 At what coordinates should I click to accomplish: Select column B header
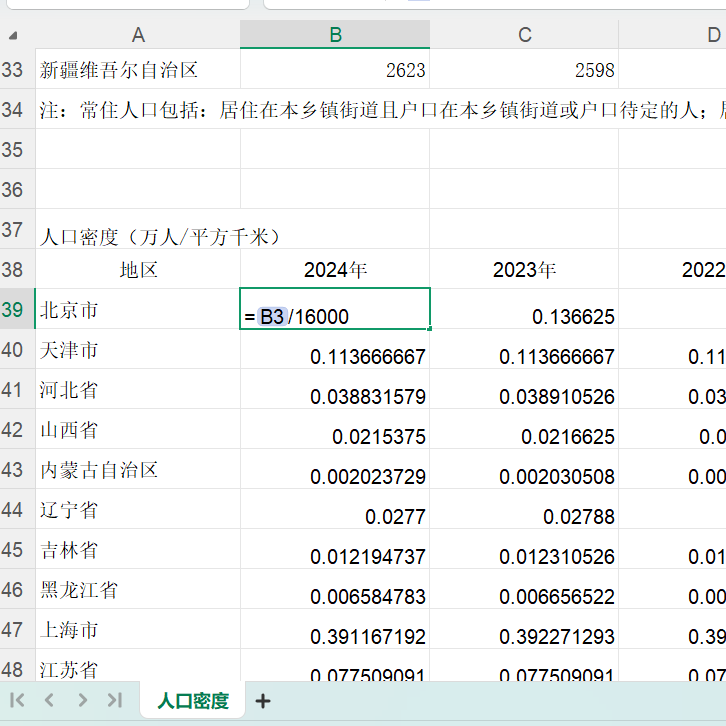(x=335, y=36)
